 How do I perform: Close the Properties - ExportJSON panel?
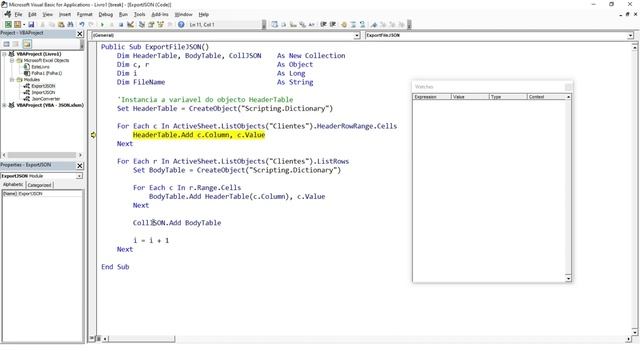click(80, 165)
